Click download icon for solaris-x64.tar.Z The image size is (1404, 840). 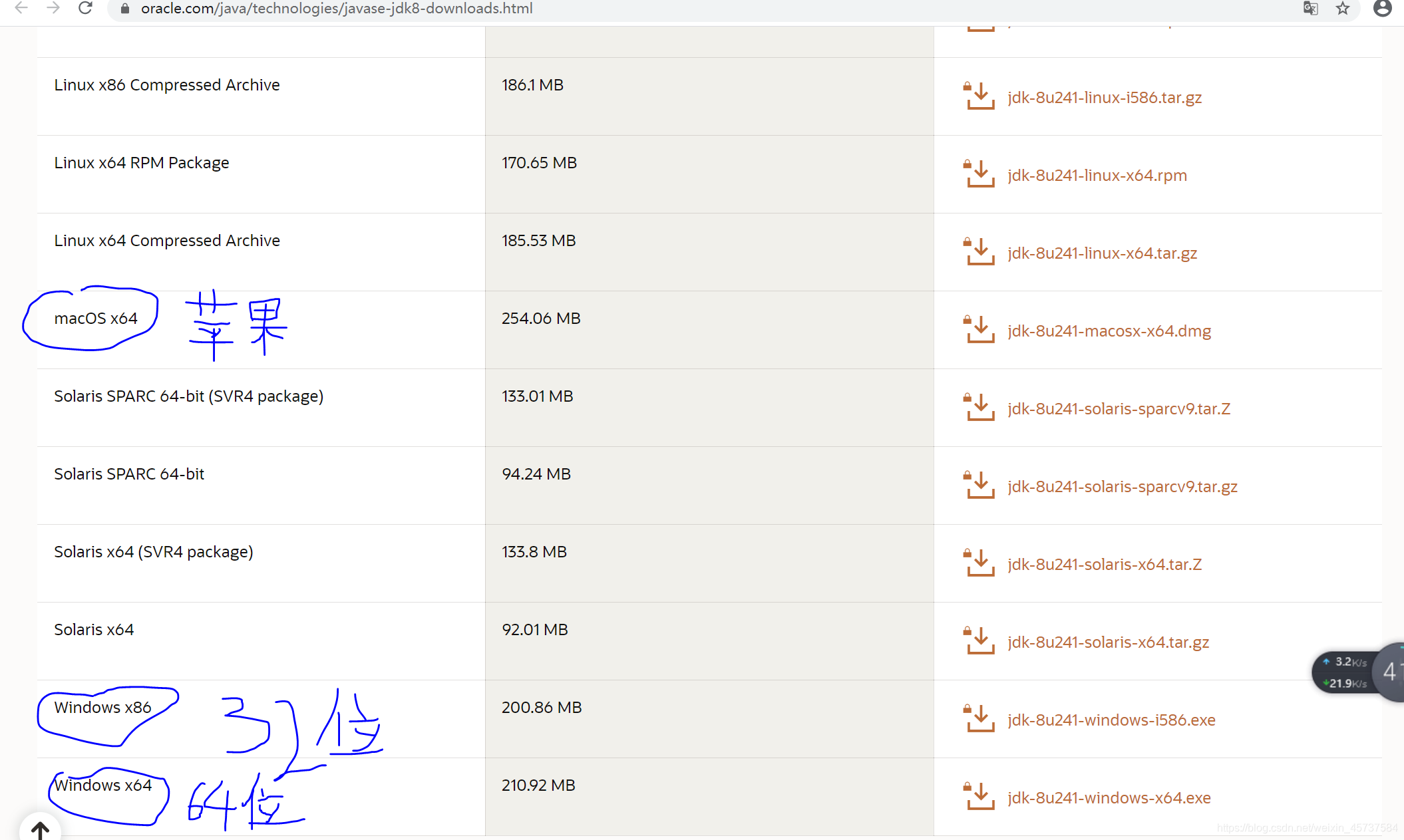979,563
